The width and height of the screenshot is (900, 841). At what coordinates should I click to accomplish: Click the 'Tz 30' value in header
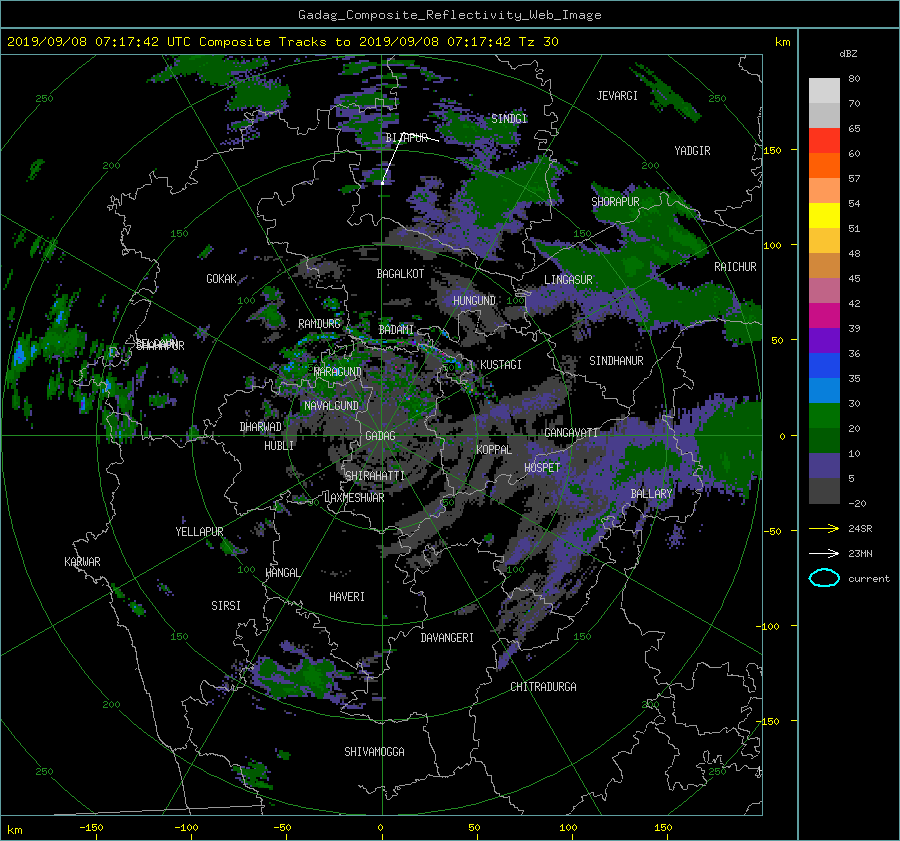click(x=538, y=42)
